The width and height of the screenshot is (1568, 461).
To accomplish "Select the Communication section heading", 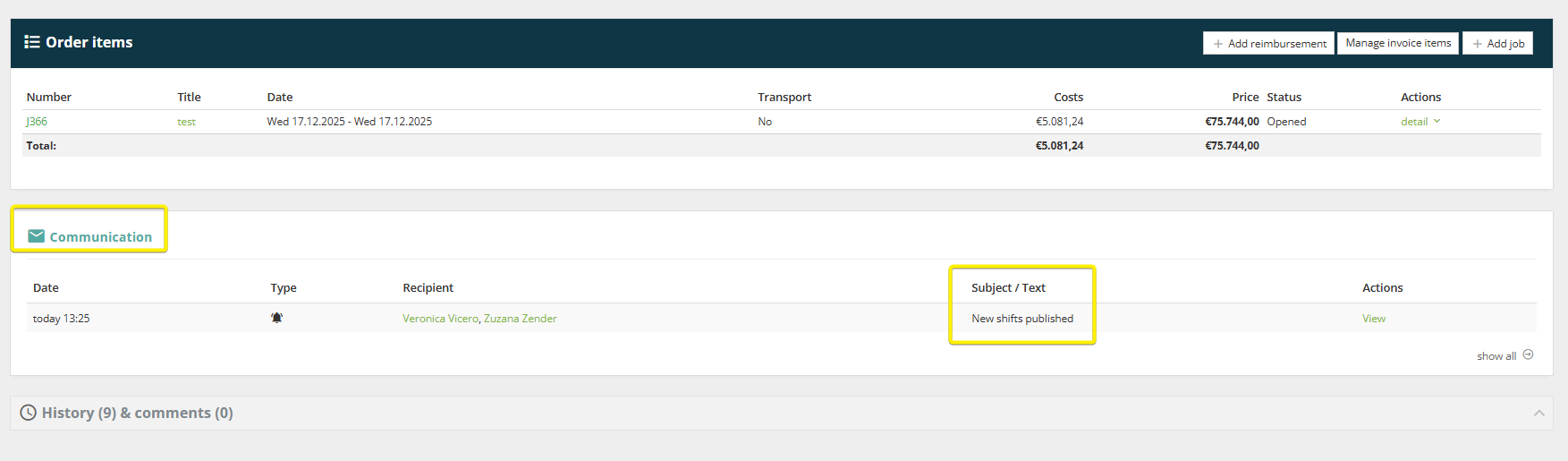I will (x=100, y=237).
